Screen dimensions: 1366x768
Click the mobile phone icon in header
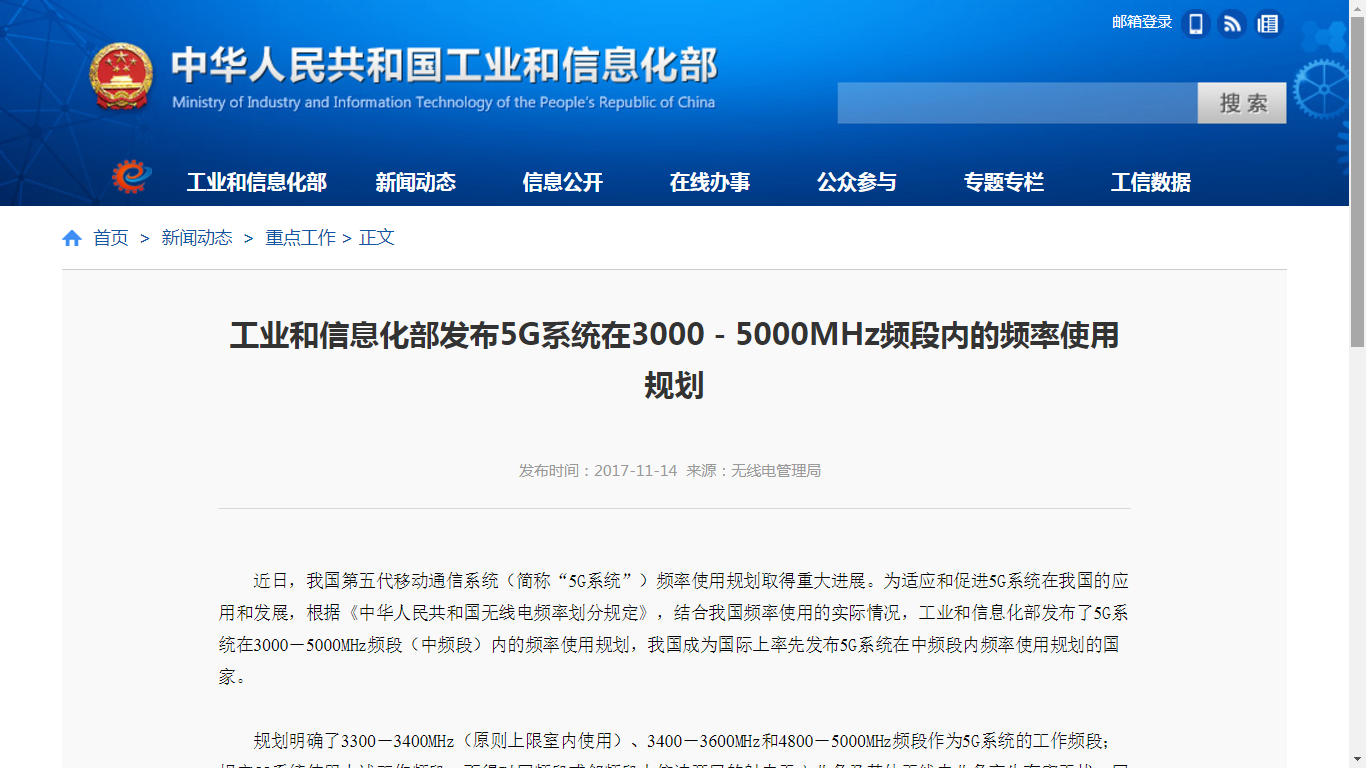pyautogui.click(x=1196, y=23)
